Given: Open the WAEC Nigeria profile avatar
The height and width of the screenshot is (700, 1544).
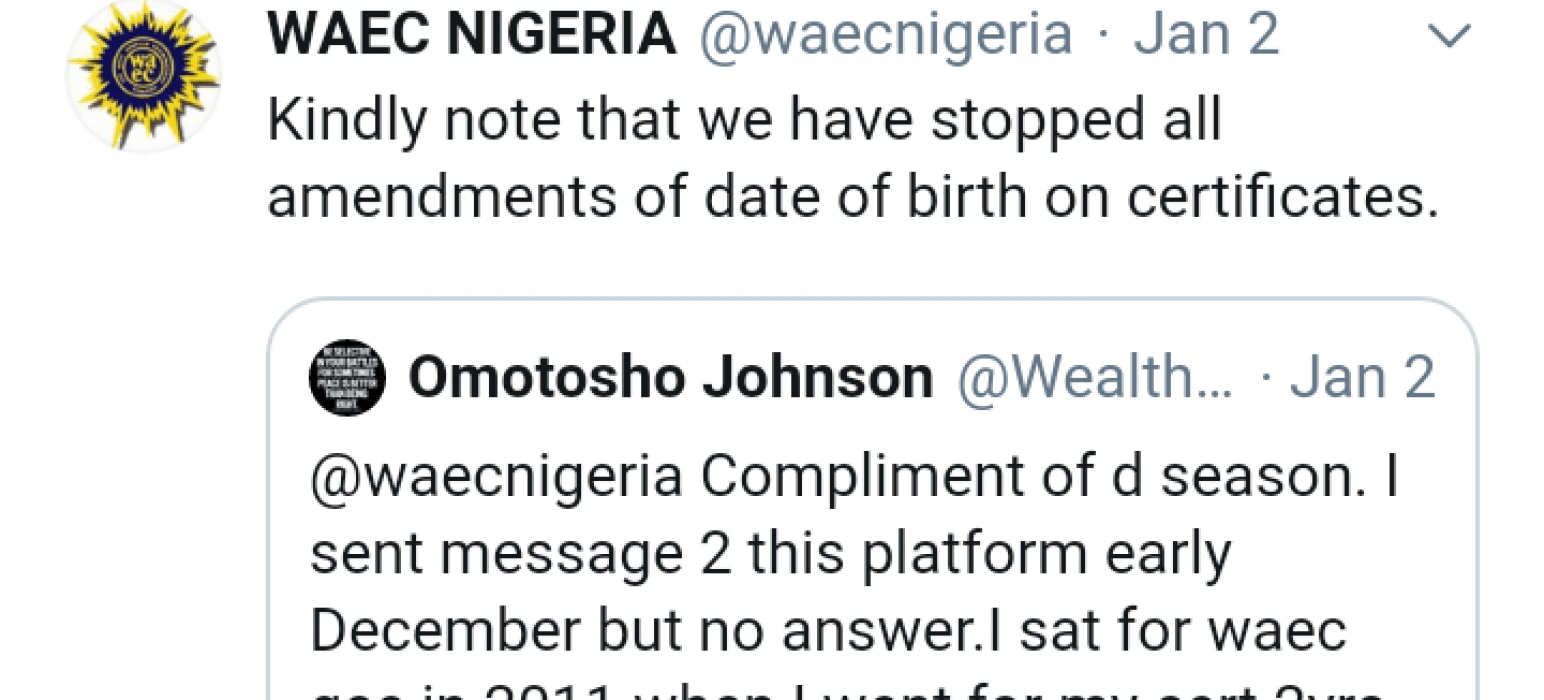Looking at the screenshot, I should 144,76.
